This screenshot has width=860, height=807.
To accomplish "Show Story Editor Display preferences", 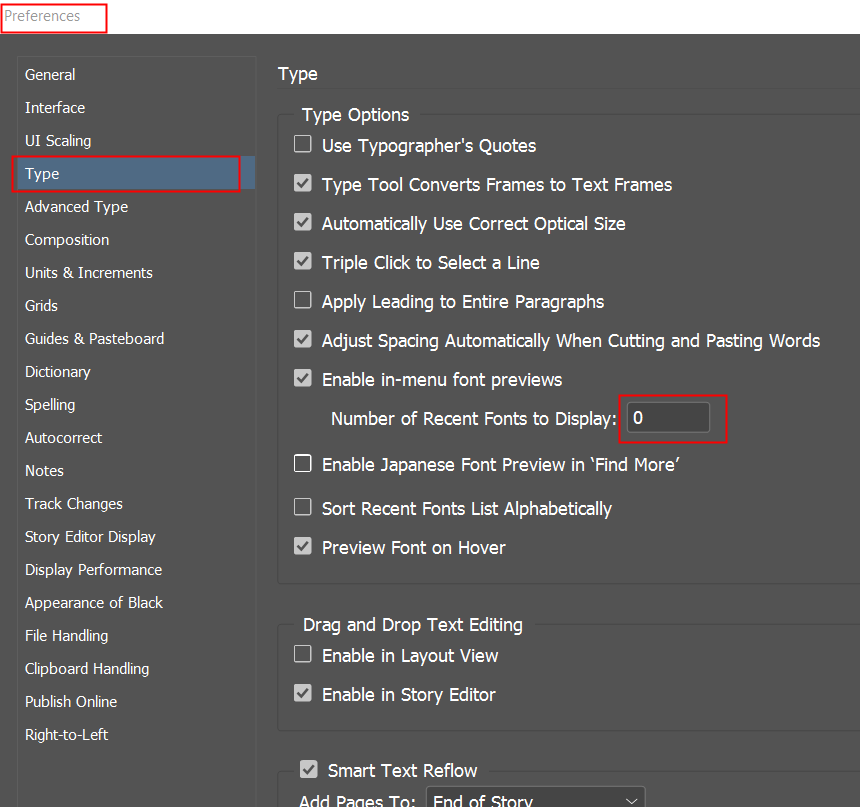I will point(90,537).
